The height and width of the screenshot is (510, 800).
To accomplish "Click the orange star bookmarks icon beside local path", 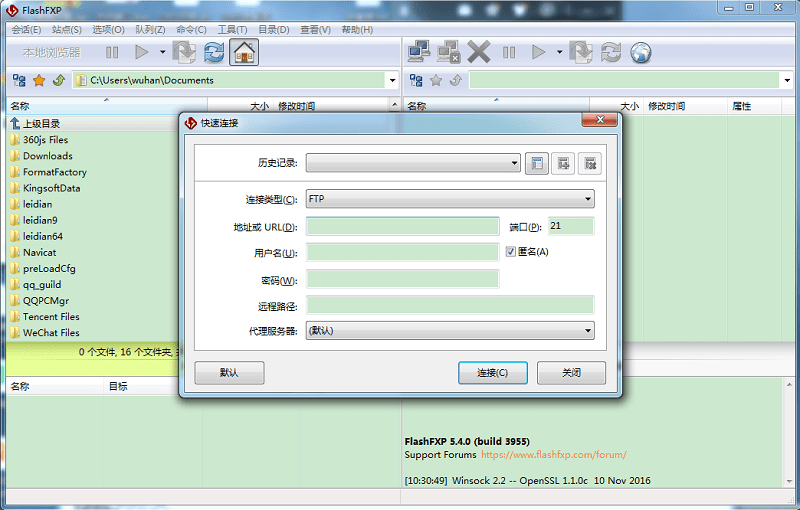I will click(39, 80).
